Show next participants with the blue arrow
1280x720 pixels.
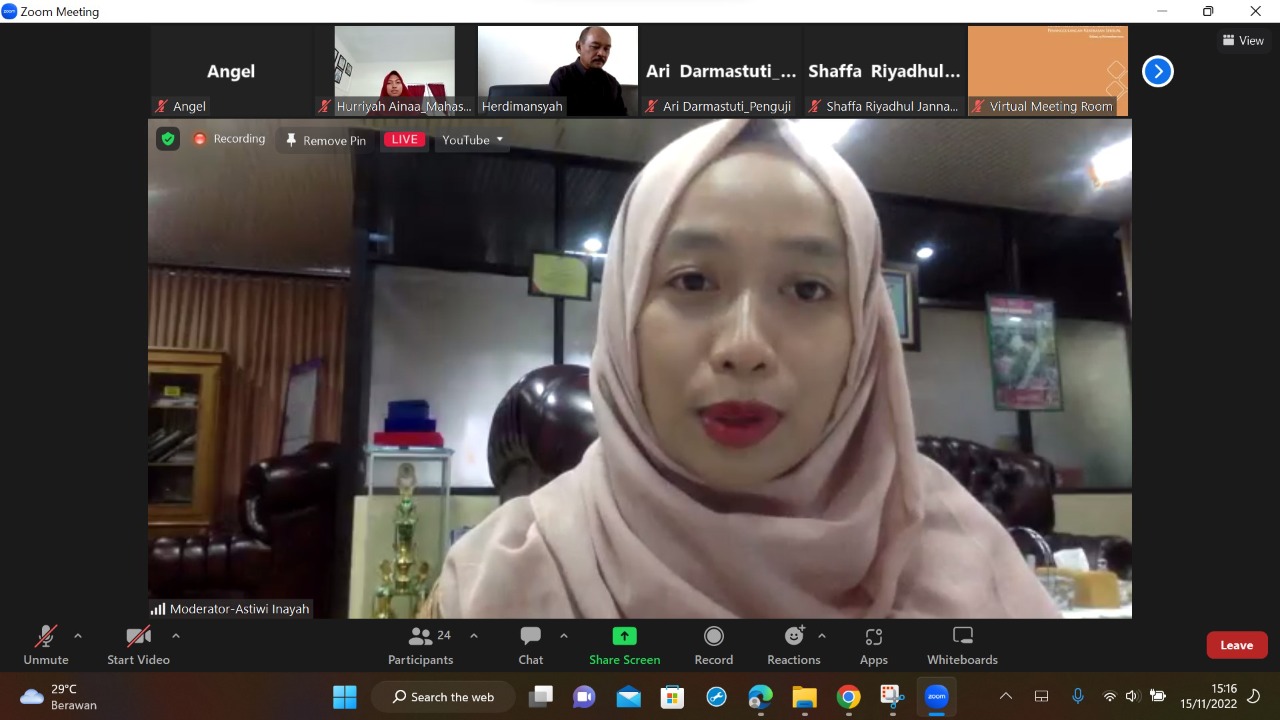(1157, 71)
